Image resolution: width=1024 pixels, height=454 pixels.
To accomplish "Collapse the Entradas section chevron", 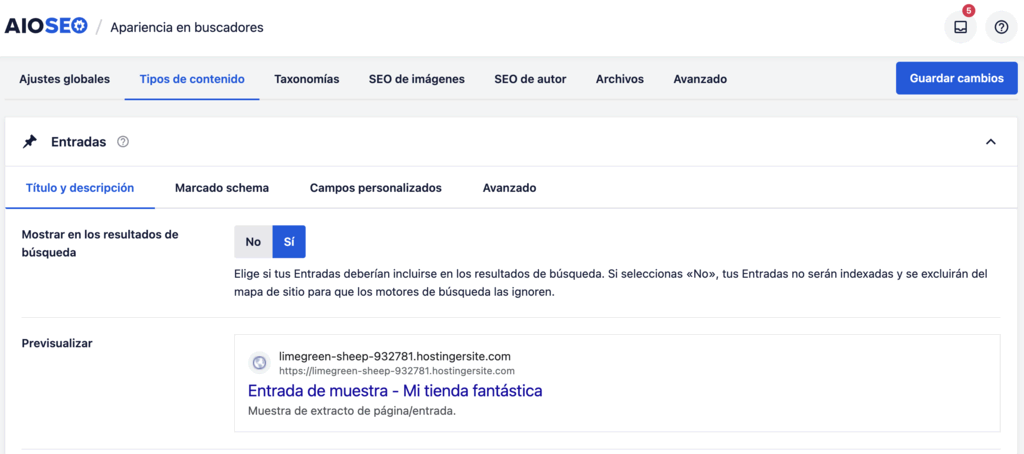I will pos(990,142).
